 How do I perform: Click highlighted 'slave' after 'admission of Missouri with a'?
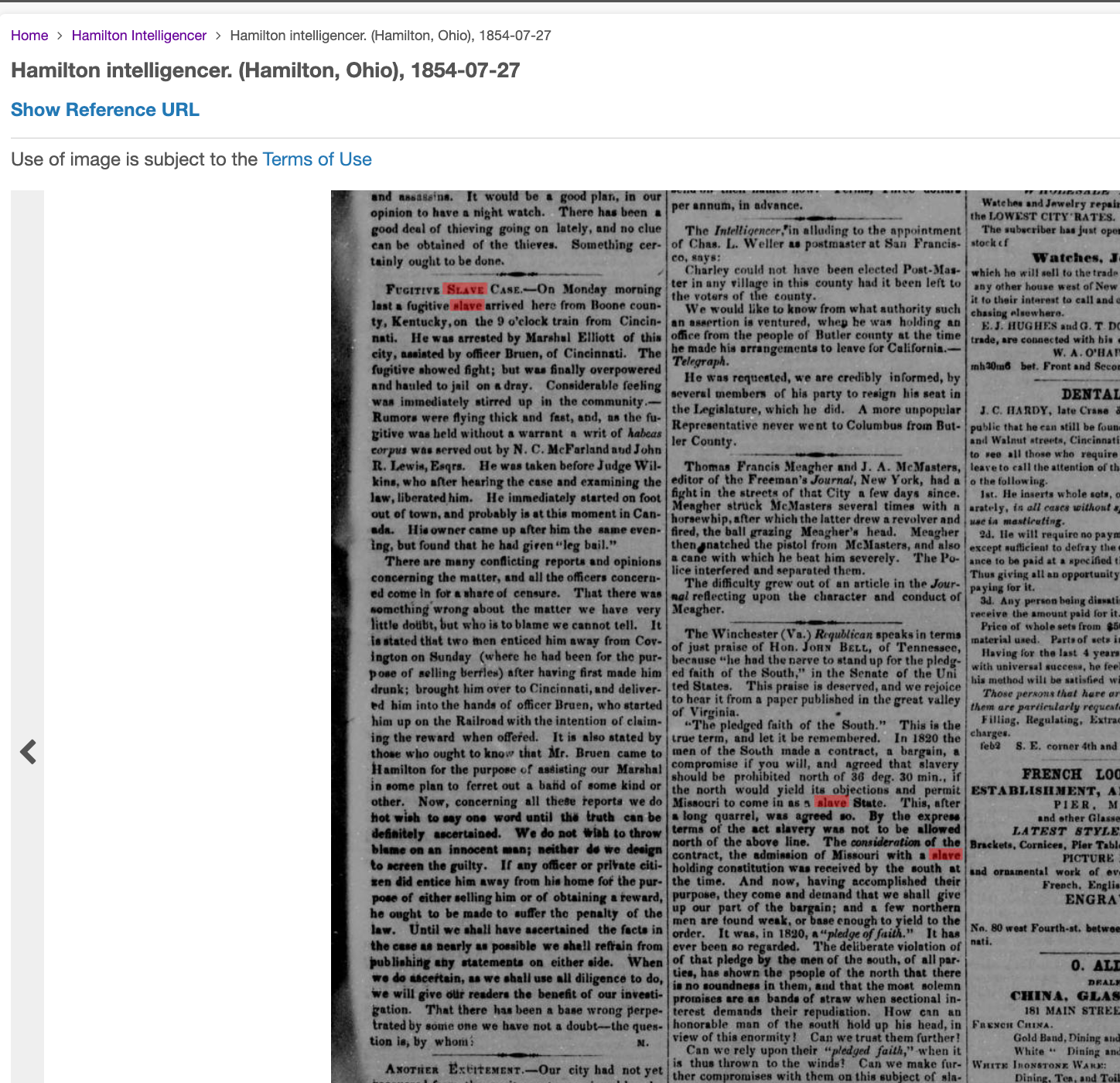pyautogui.click(x=945, y=855)
